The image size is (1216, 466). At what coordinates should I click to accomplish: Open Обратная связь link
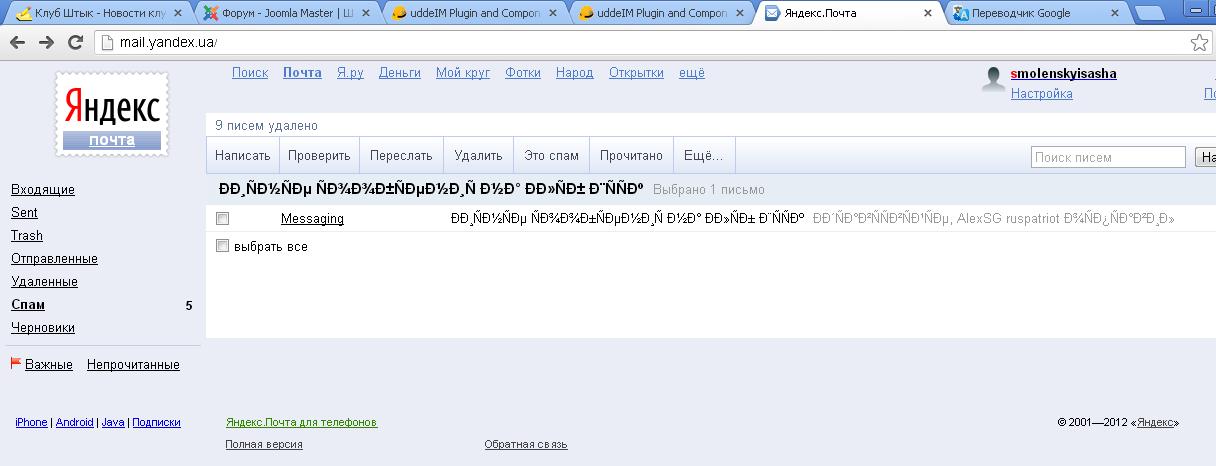[526, 444]
